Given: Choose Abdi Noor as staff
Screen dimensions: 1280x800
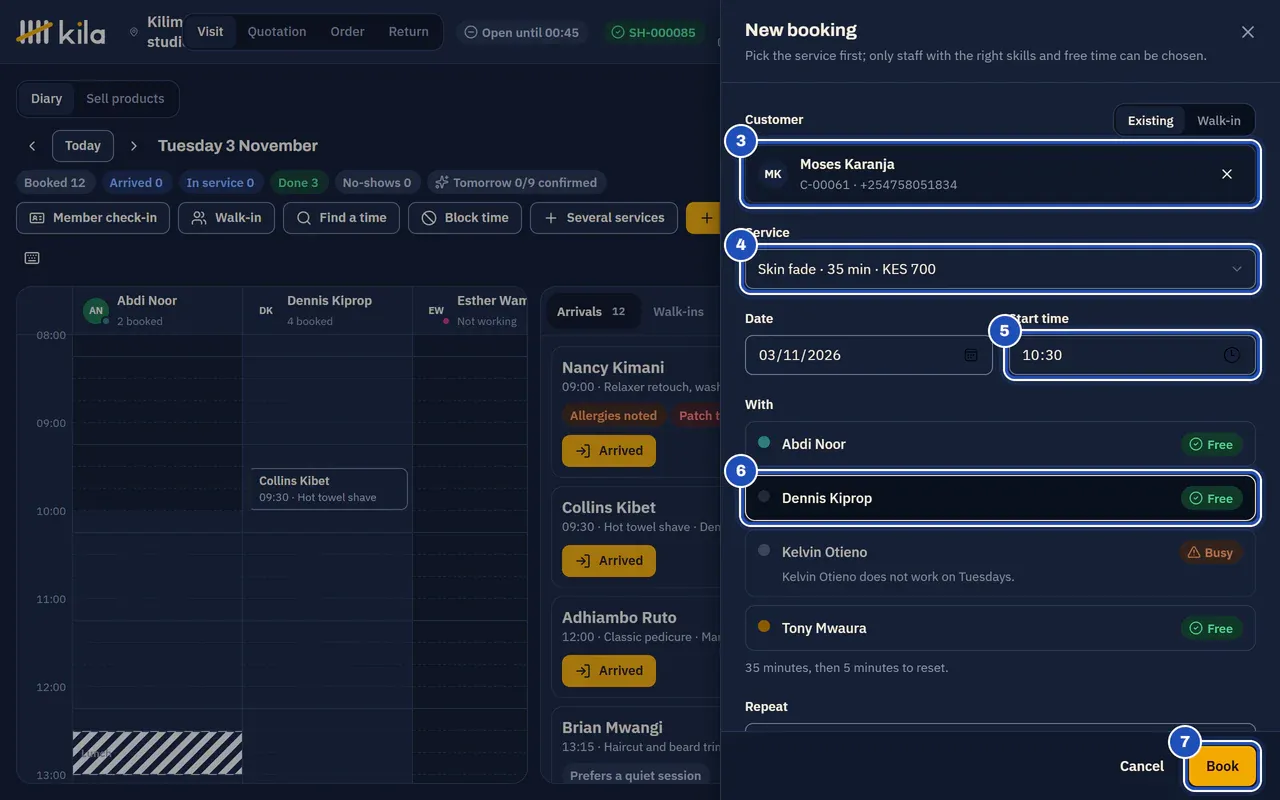Looking at the screenshot, I should click(x=1000, y=444).
